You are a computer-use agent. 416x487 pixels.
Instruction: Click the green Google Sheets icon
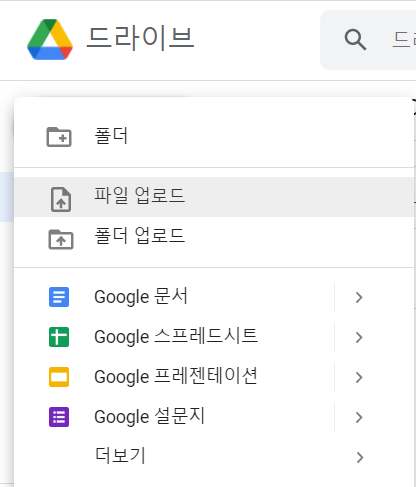[x=59, y=337]
